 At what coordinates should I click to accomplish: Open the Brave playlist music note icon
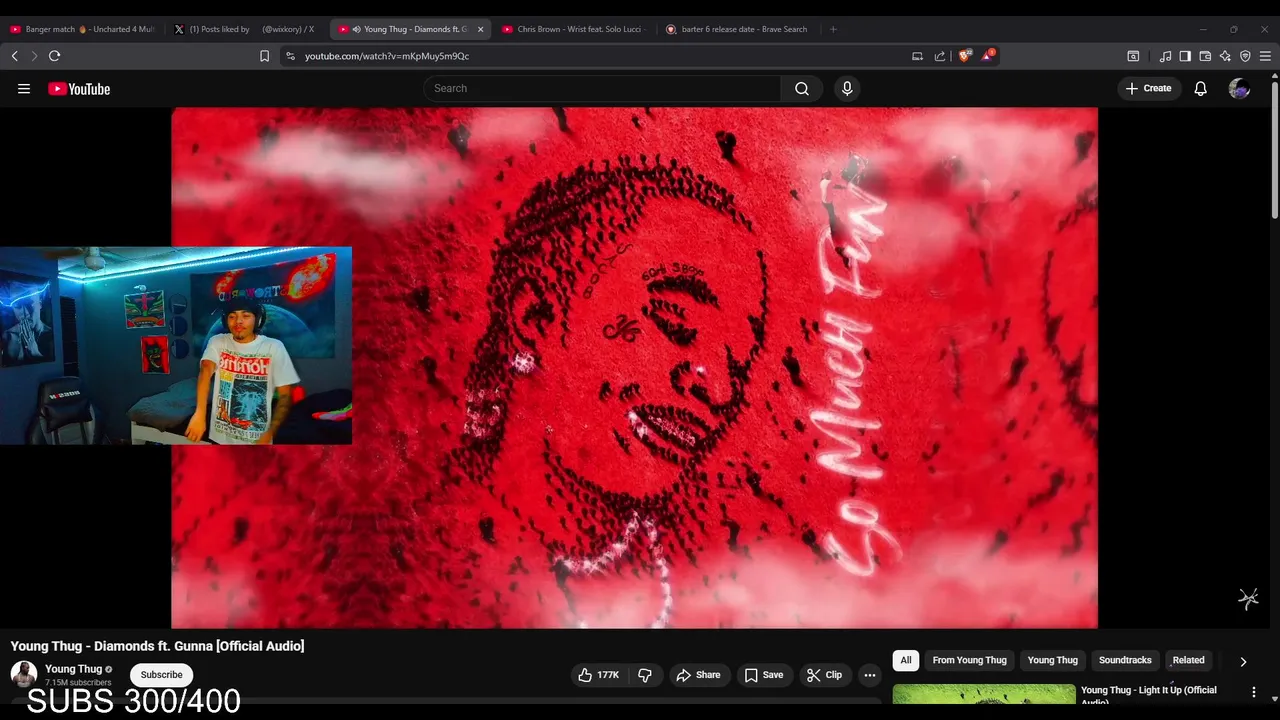point(1165,56)
